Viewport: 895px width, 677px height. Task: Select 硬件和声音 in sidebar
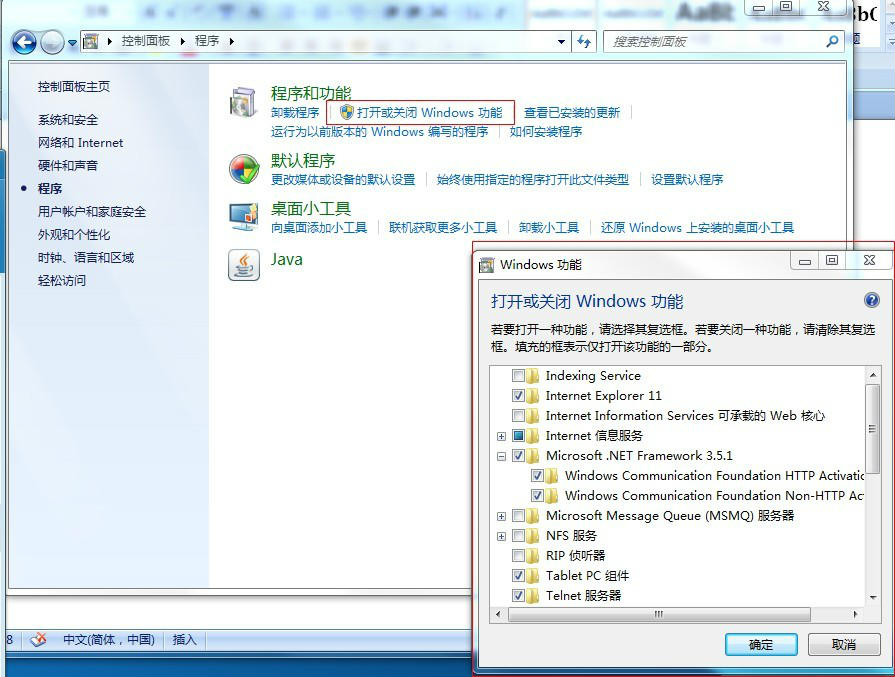pos(68,166)
